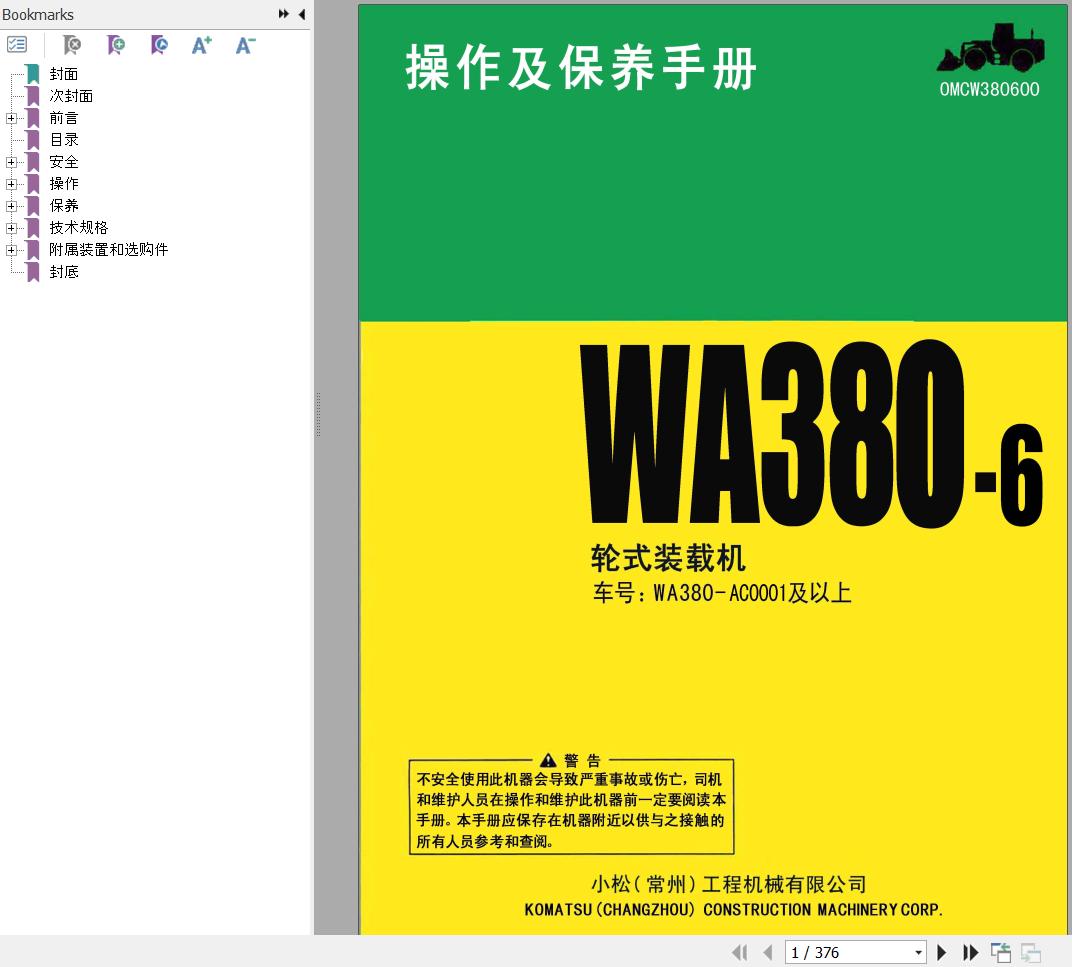Click the 操作及保养手册 heading on the page
Screen dimensions: 1072x967
click(x=581, y=67)
